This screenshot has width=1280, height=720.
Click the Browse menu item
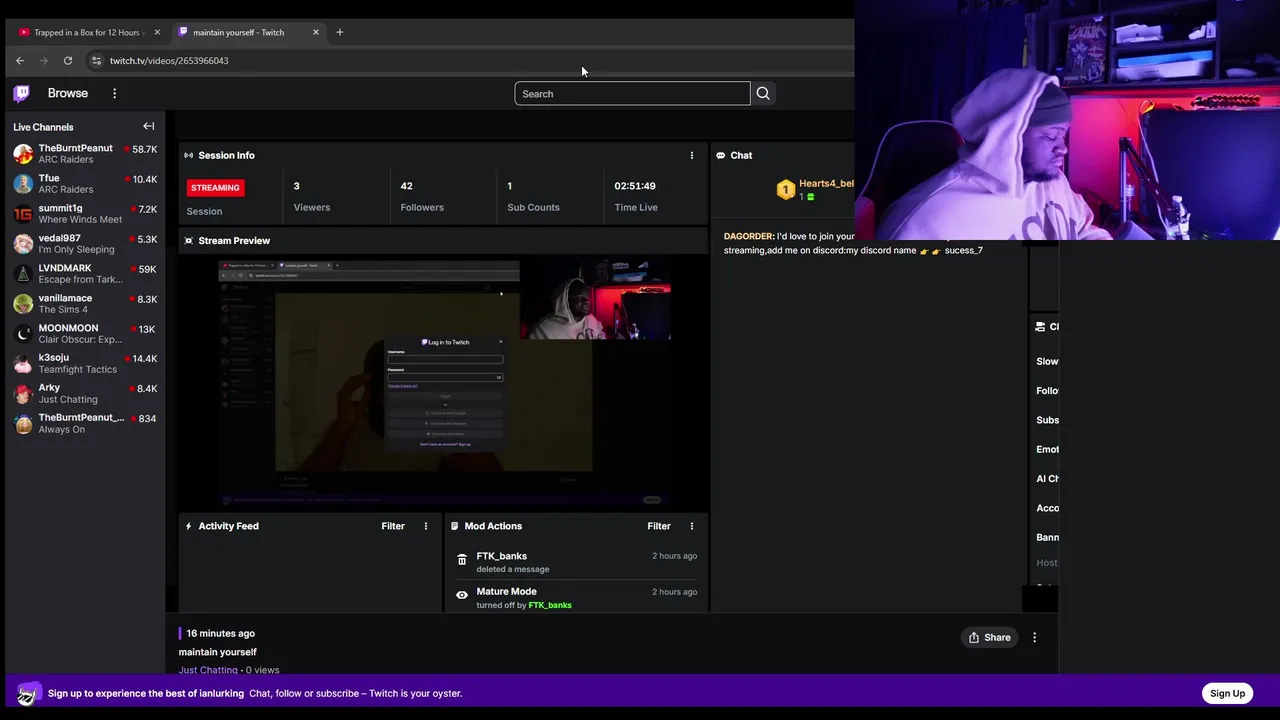point(68,93)
